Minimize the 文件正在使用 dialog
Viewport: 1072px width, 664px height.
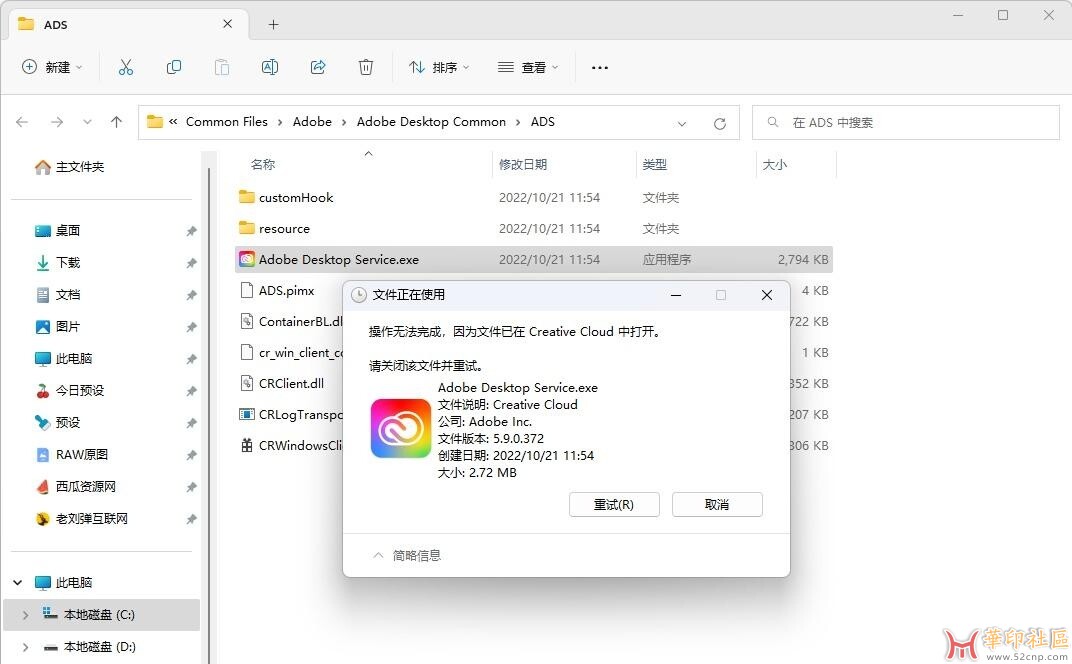[675, 295]
